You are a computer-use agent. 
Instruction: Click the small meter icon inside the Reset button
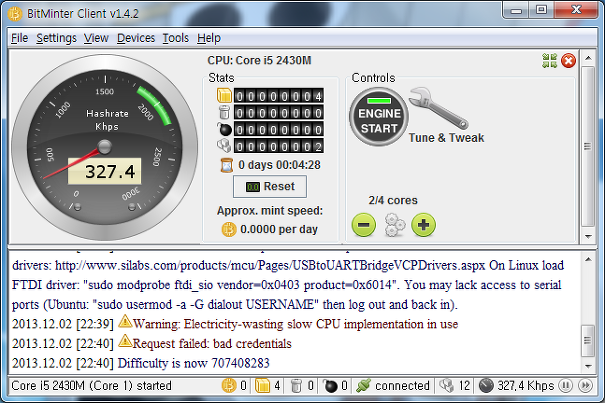click(253, 187)
